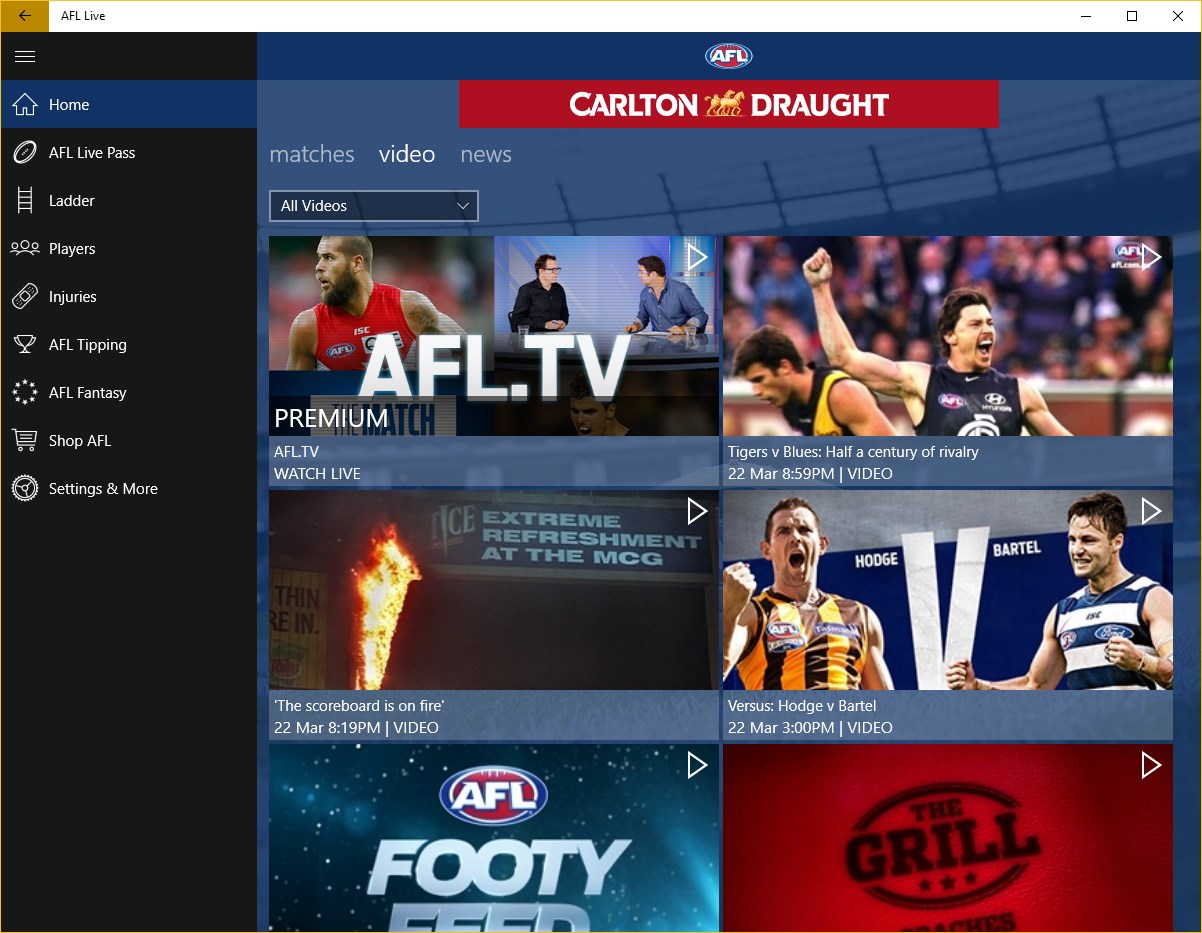Click the Ladder icon in sidebar

click(24, 200)
